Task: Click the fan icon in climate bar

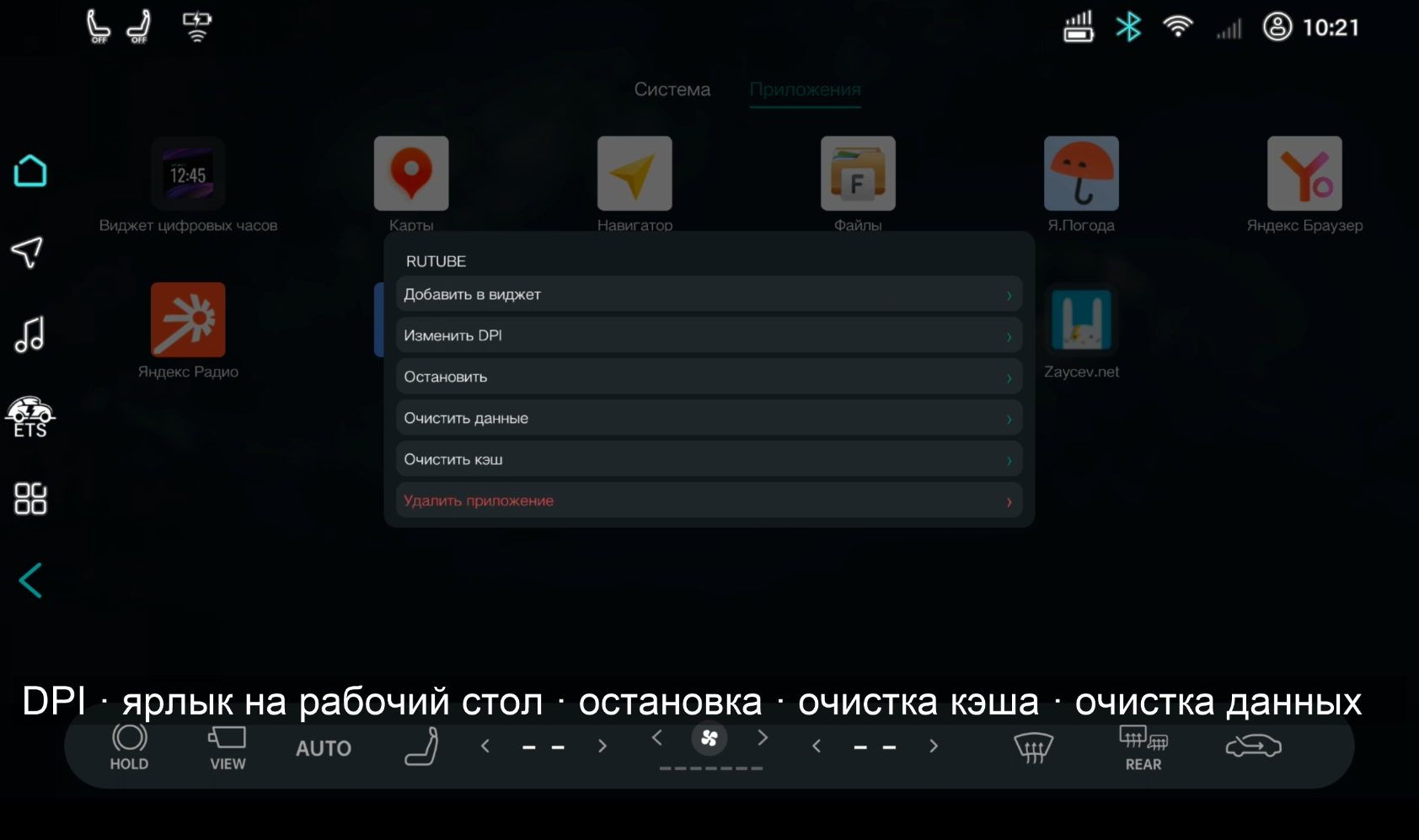Action: (709, 739)
